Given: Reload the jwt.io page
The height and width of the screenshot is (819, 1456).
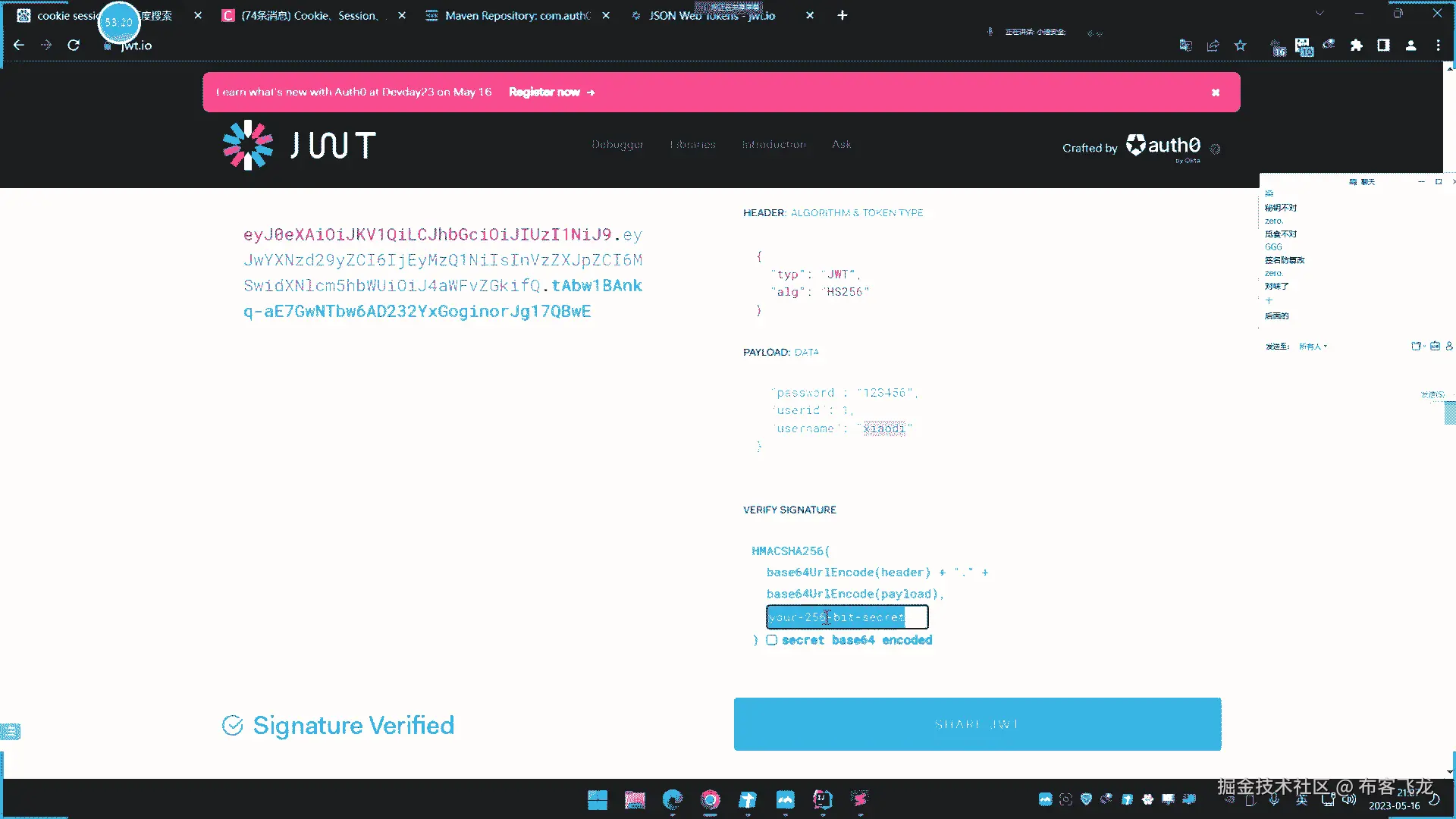Looking at the screenshot, I should 74,45.
